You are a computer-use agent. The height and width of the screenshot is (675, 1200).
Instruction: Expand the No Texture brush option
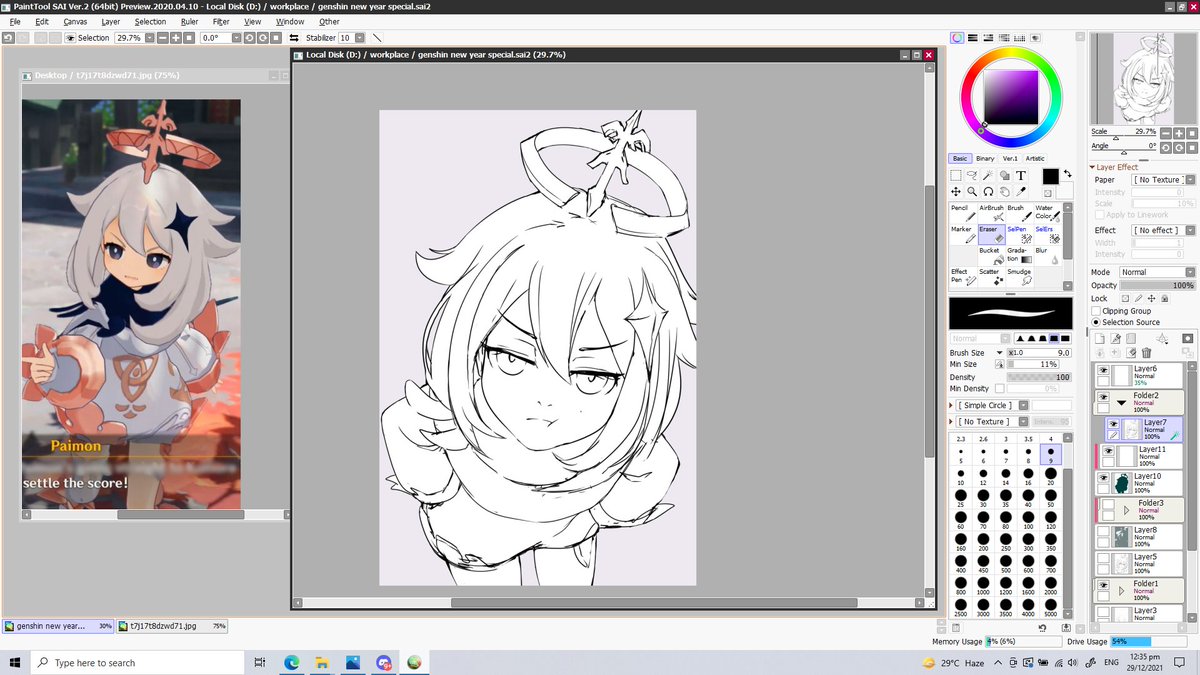click(x=950, y=422)
